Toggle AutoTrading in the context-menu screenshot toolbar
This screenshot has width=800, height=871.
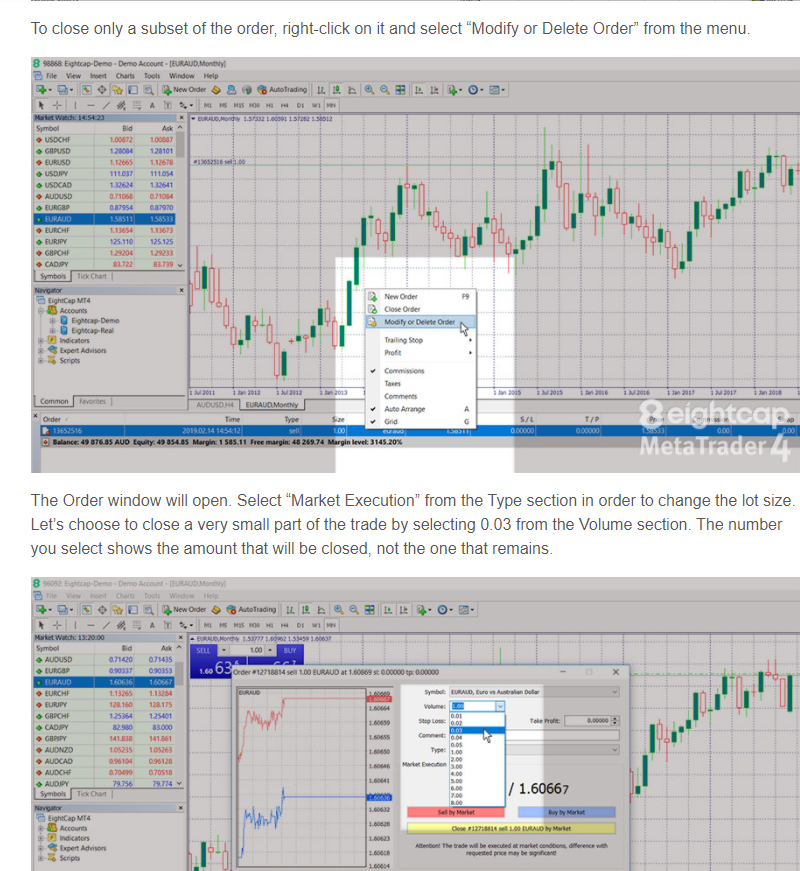[x=282, y=89]
